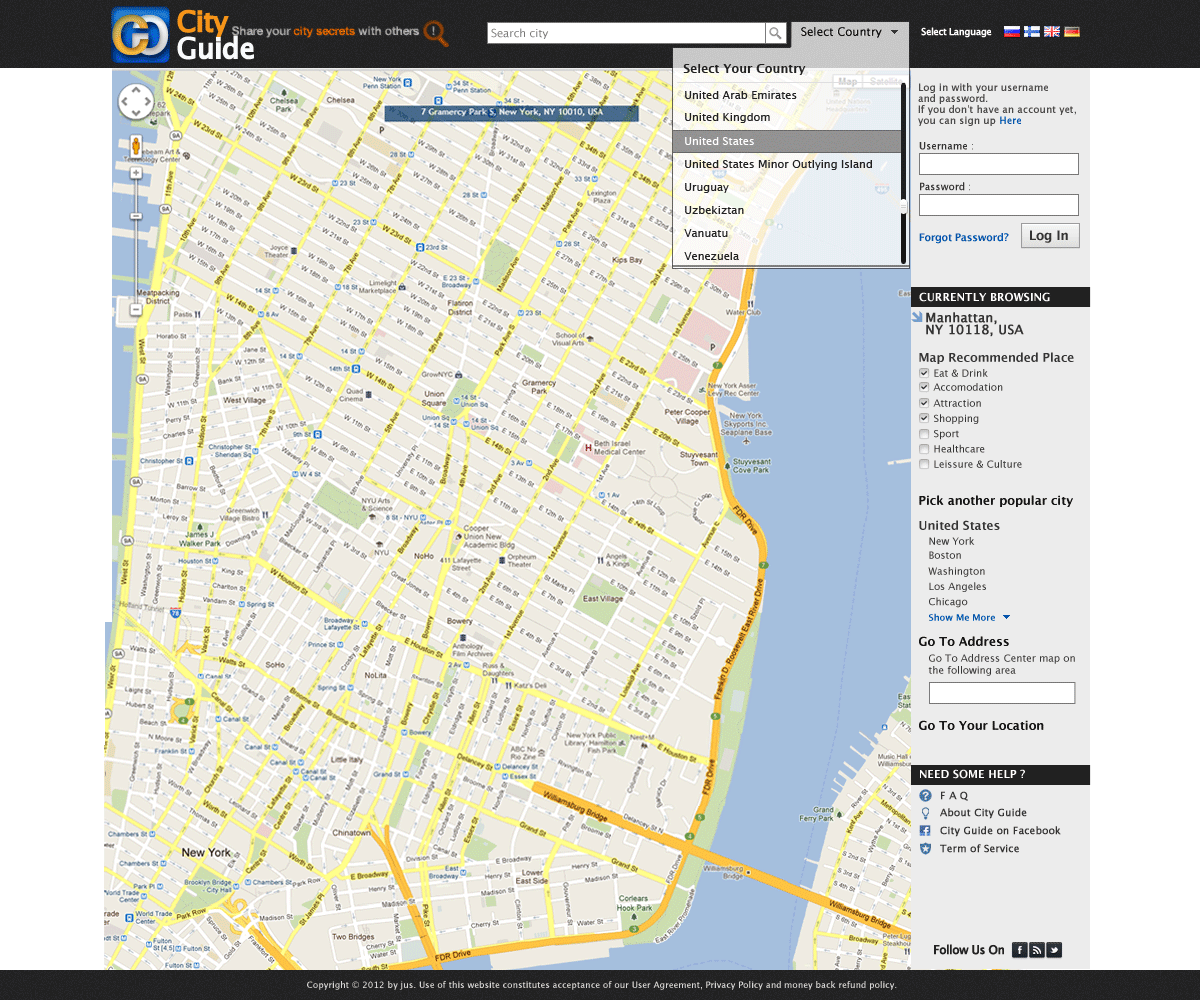Click the sign up Here link

(x=1010, y=121)
